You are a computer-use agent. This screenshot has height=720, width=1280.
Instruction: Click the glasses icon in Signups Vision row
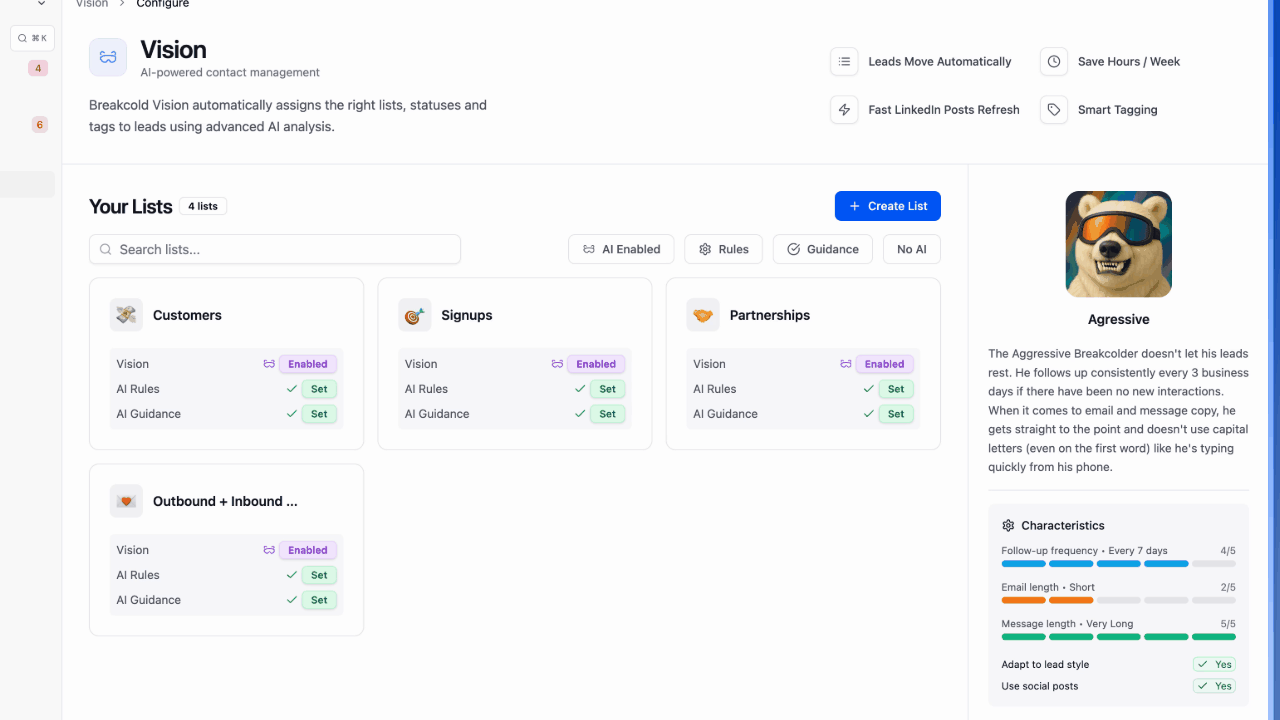[557, 364]
